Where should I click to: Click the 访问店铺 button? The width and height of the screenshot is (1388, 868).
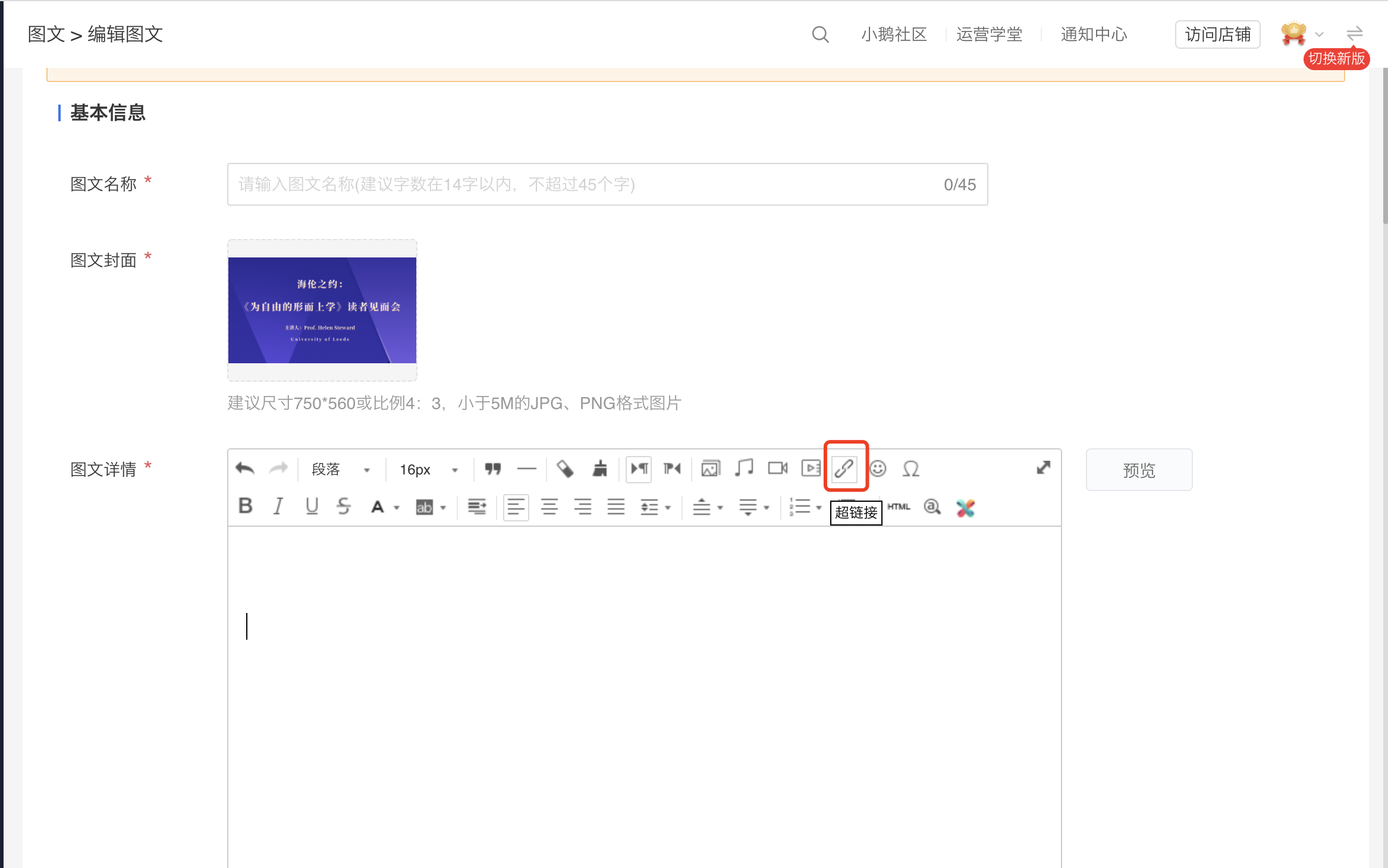pyautogui.click(x=1217, y=34)
